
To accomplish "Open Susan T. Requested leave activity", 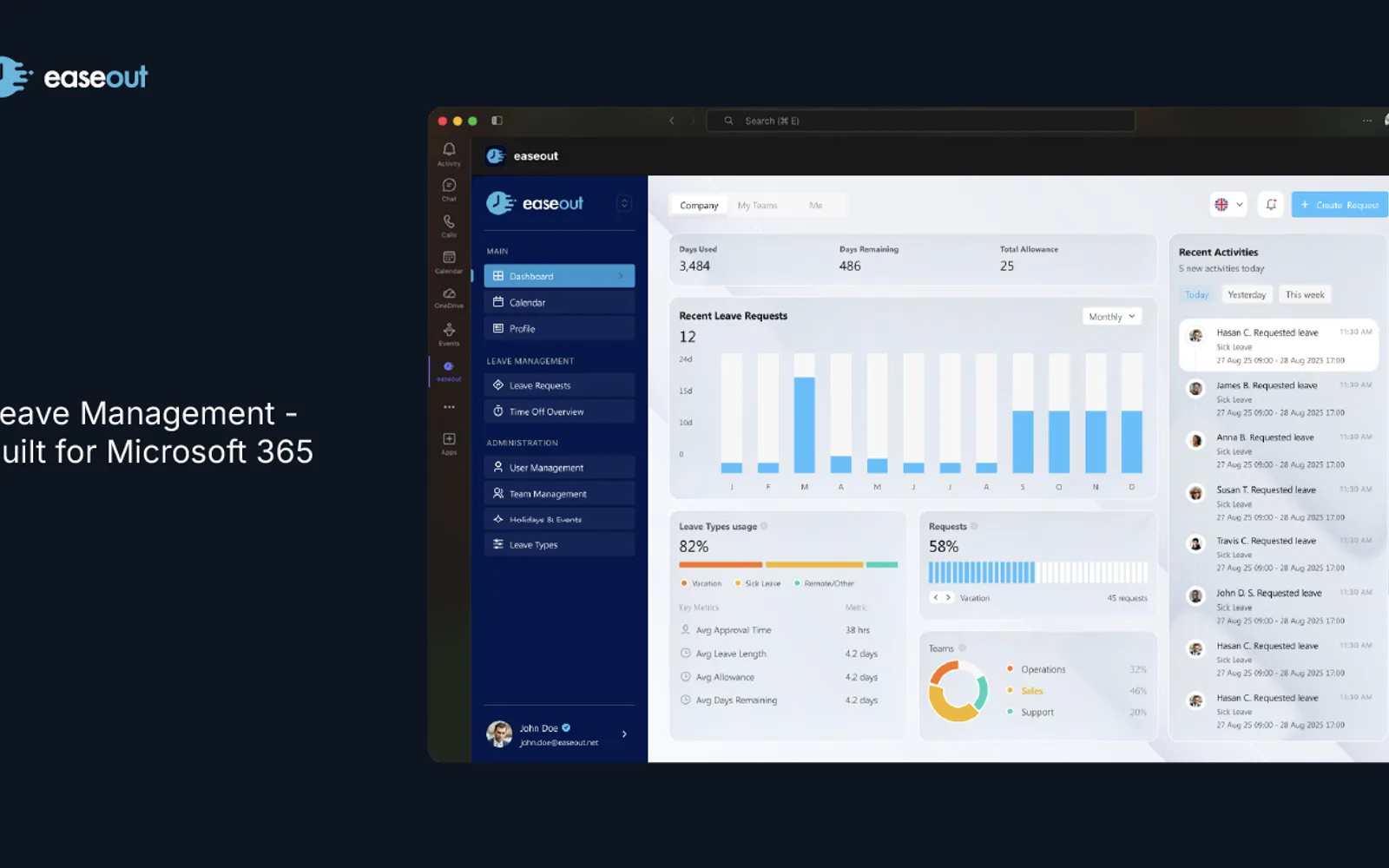I will click(x=1279, y=503).
